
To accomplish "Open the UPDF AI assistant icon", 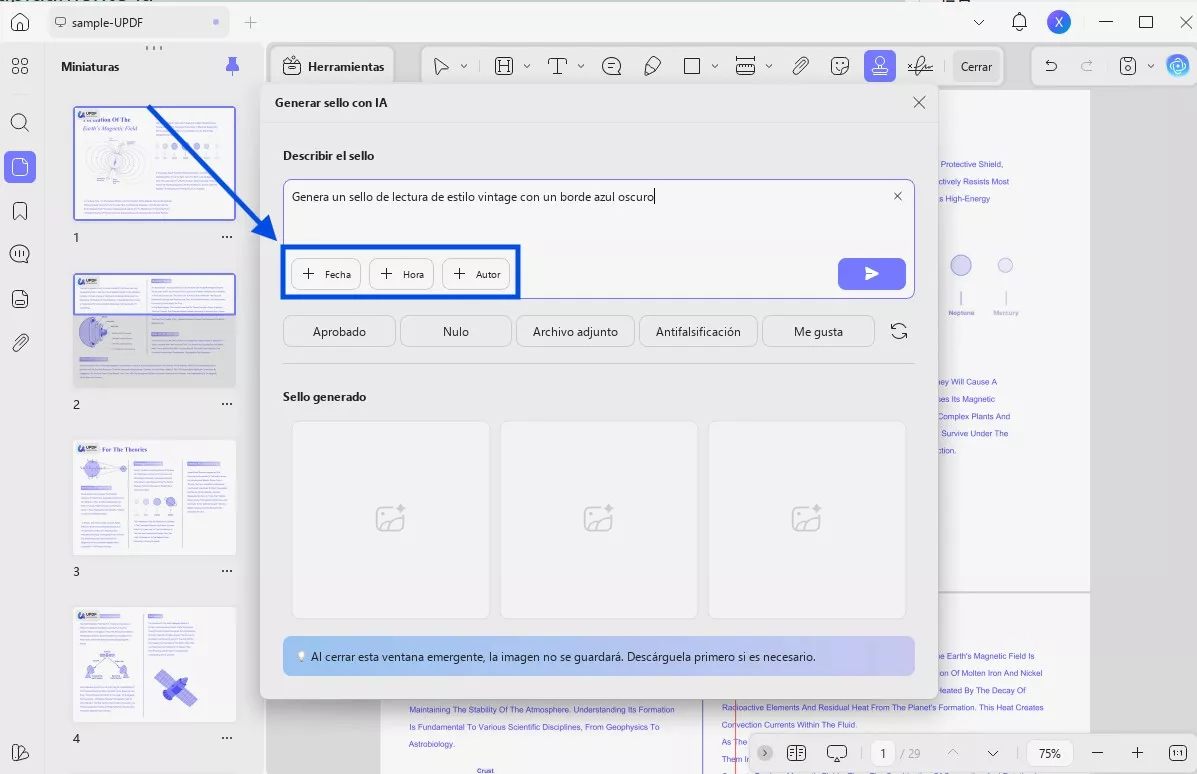I will point(1178,66).
